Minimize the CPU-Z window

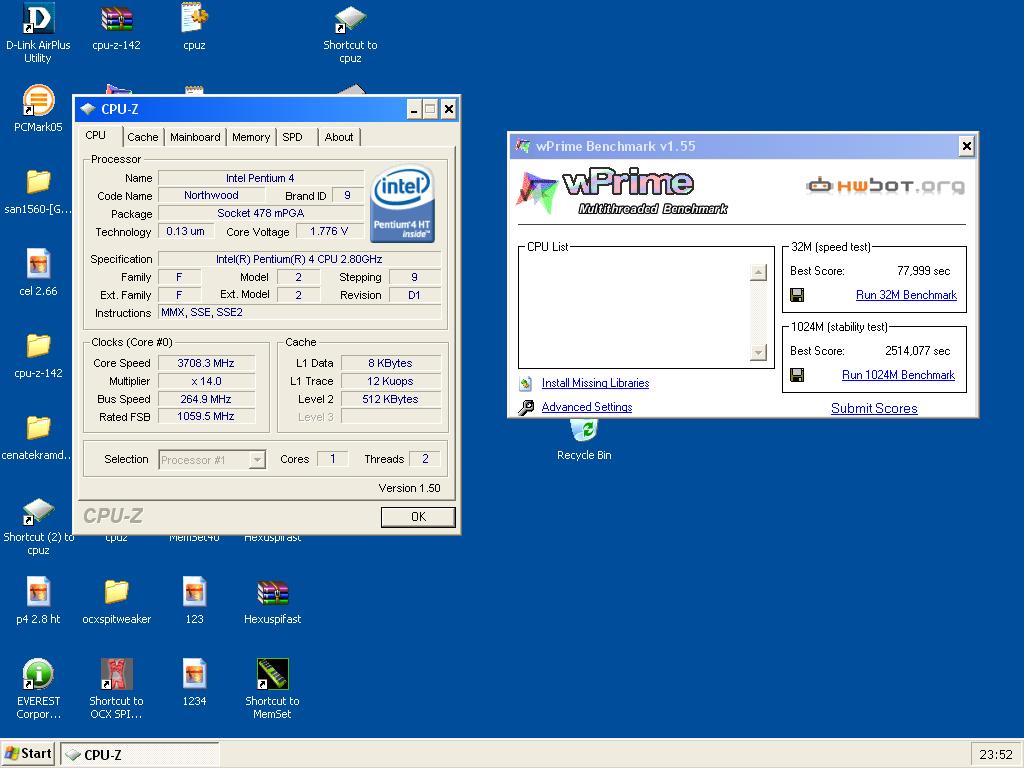point(414,109)
